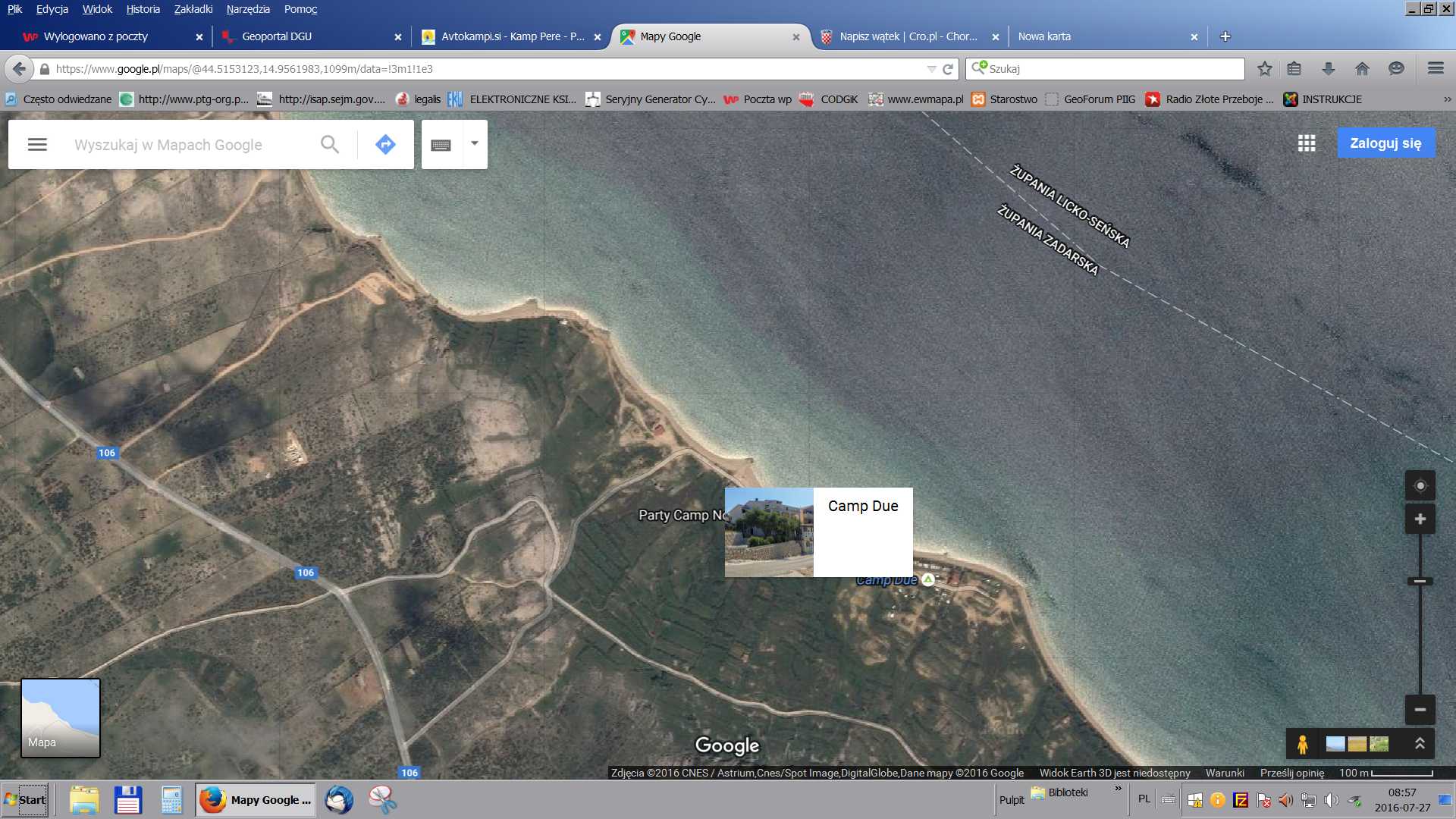This screenshot has width=1456, height=819.
Task: Zoom out with the minus button
Action: [x=1420, y=710]
